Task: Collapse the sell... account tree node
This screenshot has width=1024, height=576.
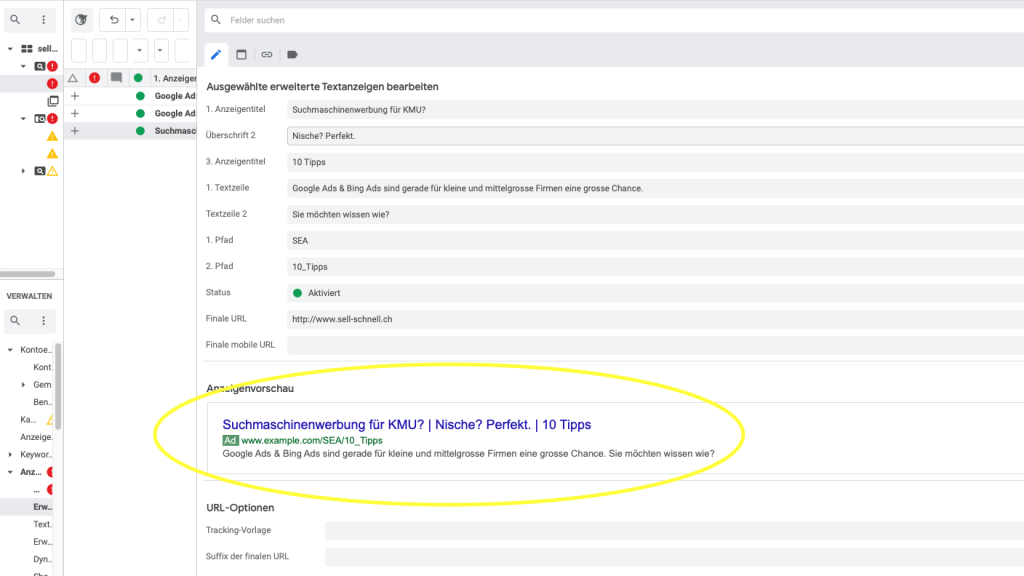Action: pyautogui.click(x=10, y=48)
